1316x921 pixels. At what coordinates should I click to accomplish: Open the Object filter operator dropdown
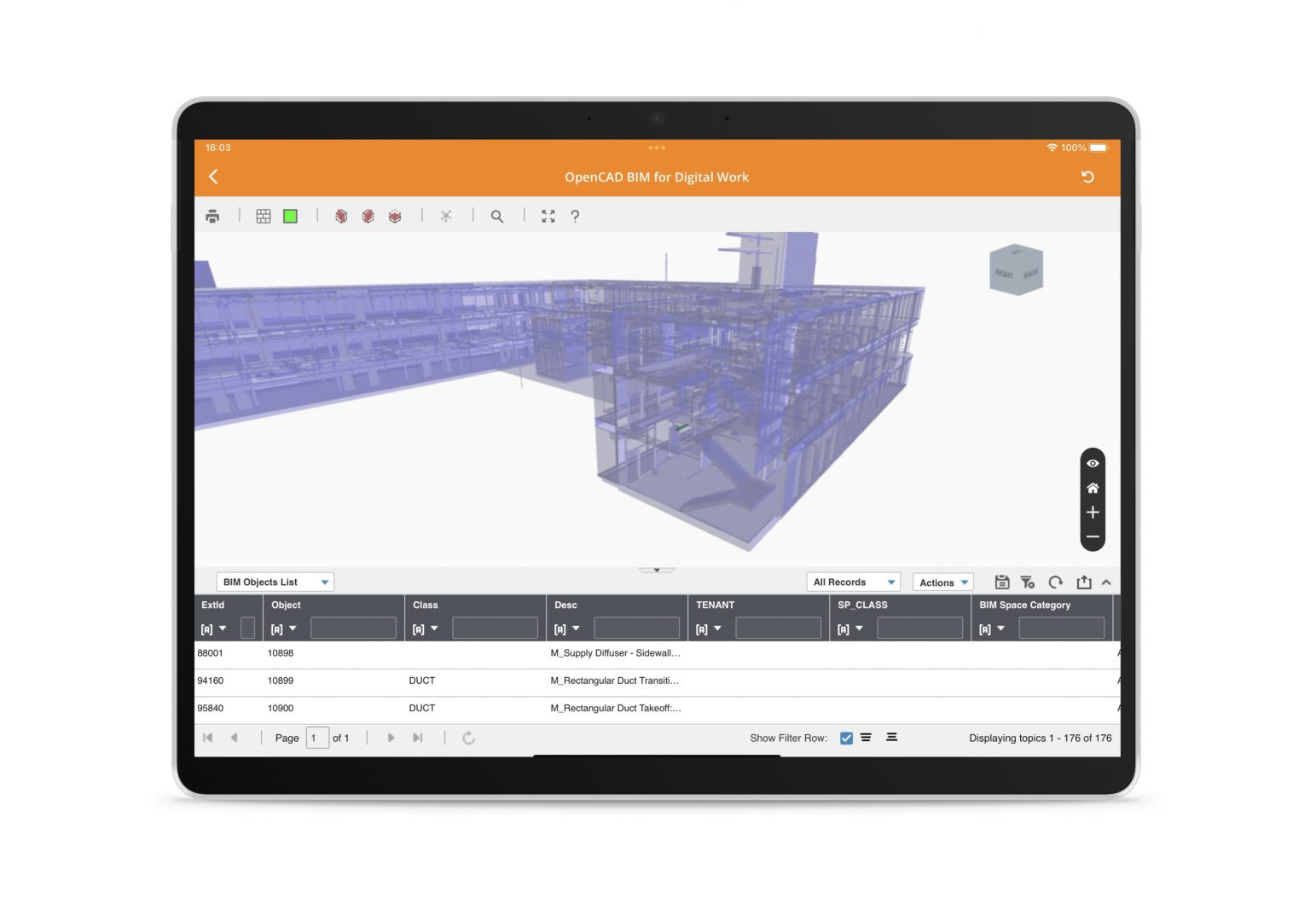pos(284,629)
